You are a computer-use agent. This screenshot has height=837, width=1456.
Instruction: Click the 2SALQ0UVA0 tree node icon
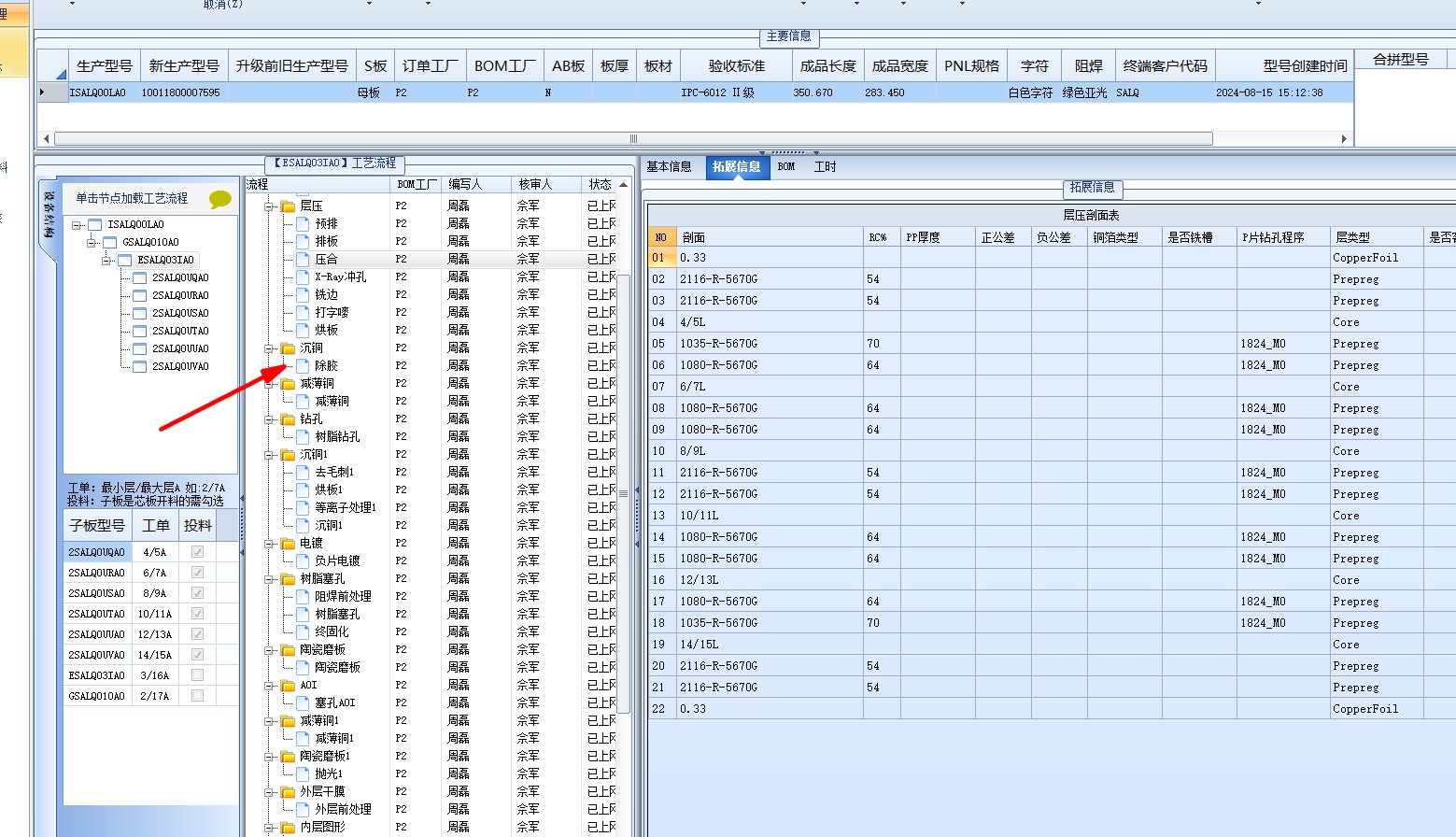click(139, 366)
